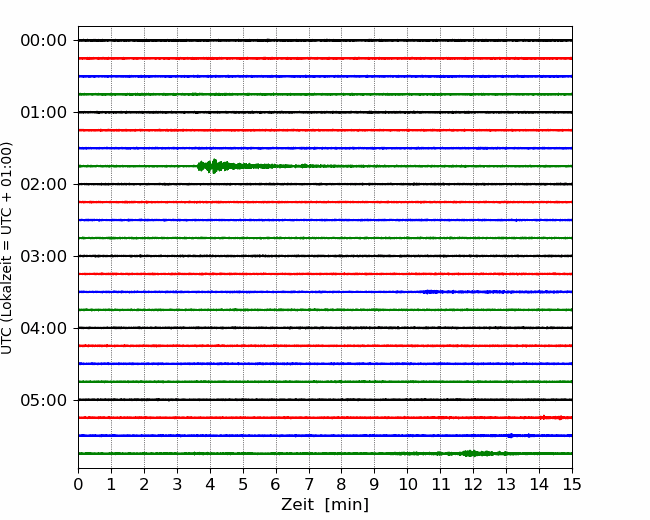
Task: Click the 15 tick label on x-axis
Action: coord(572,484)
